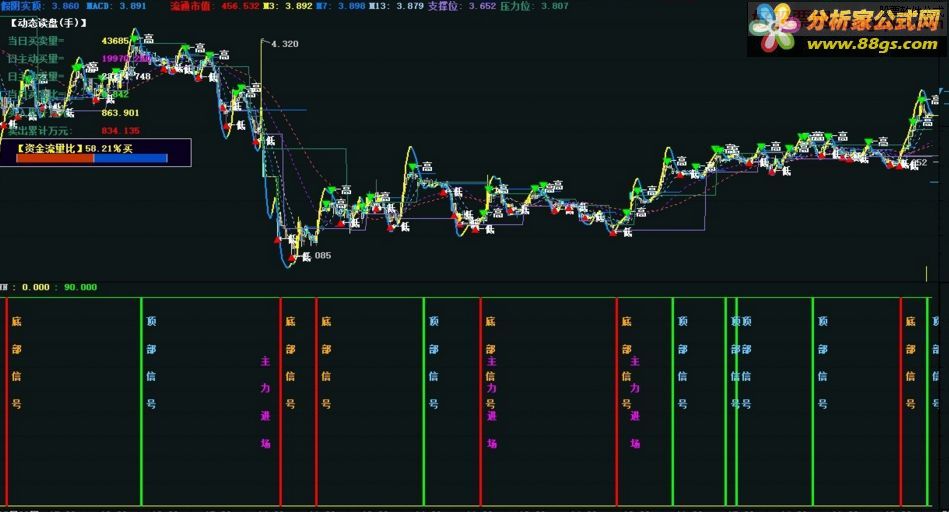
Task: Click the M13 3.879 indicator value
Action: (x=396, y=6)
